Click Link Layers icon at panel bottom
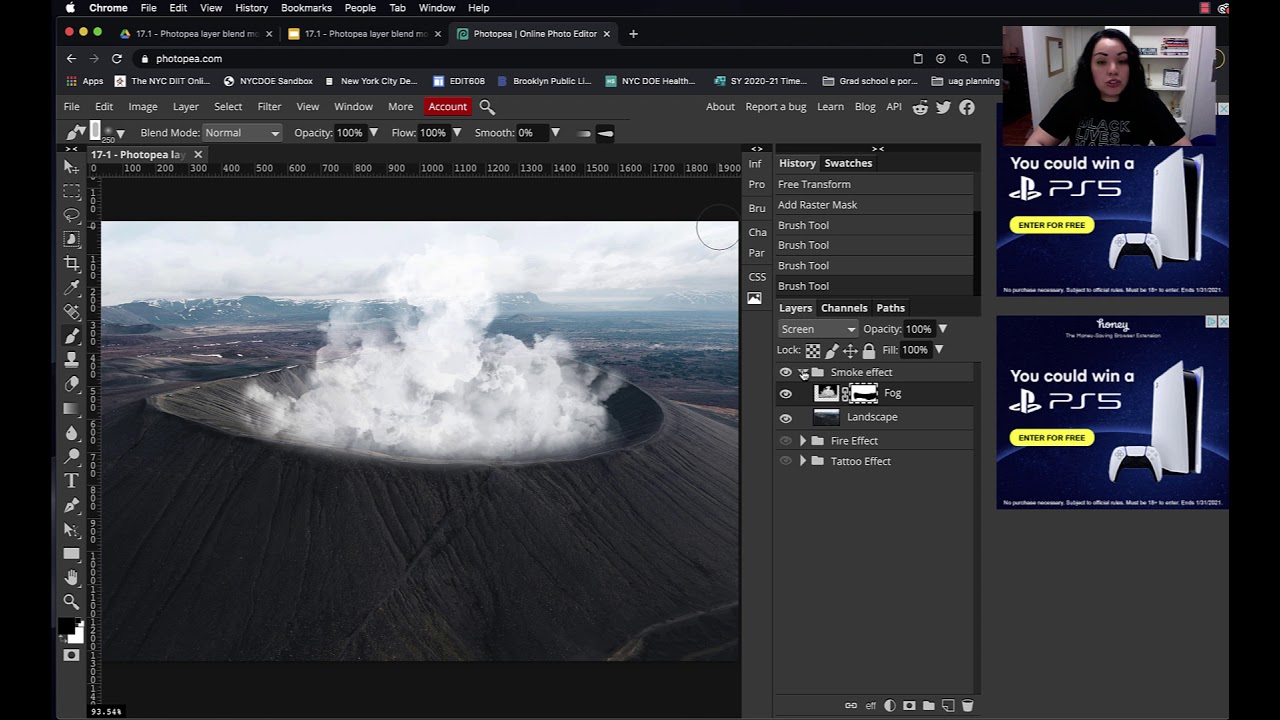This screenshot has height=720, width=1280. 851,705
